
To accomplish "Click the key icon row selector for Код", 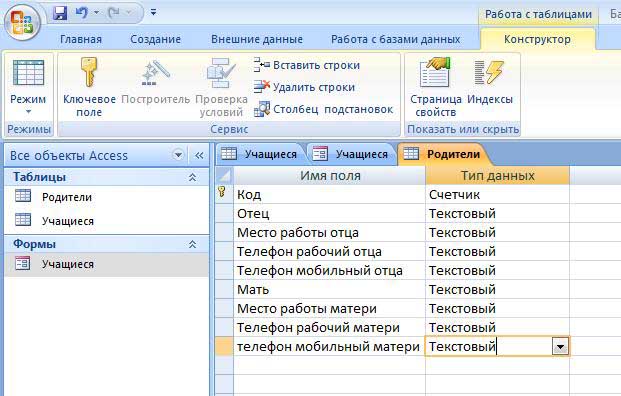I will click(225, 194).
